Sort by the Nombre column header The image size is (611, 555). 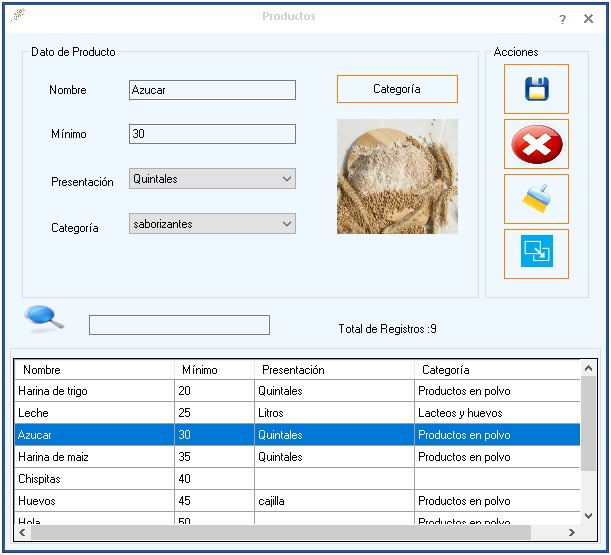[x=95, y=370]
